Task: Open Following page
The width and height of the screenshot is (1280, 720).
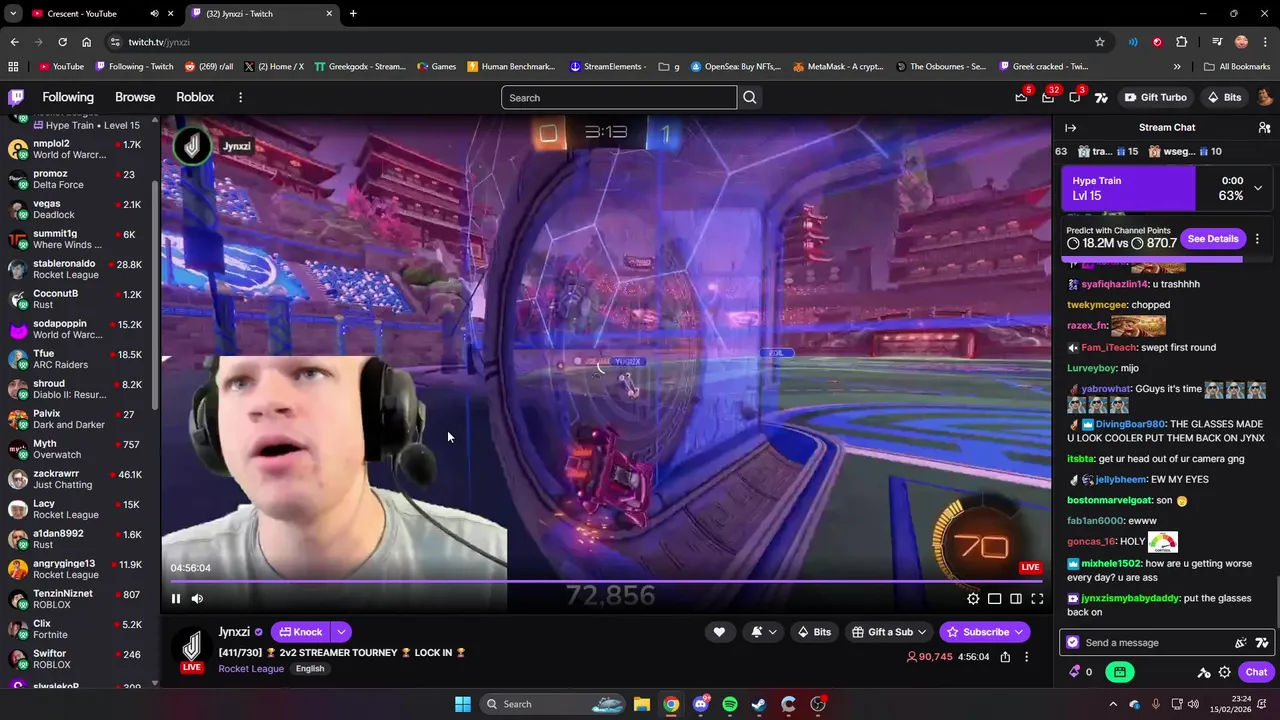Action: pos(68,97)
